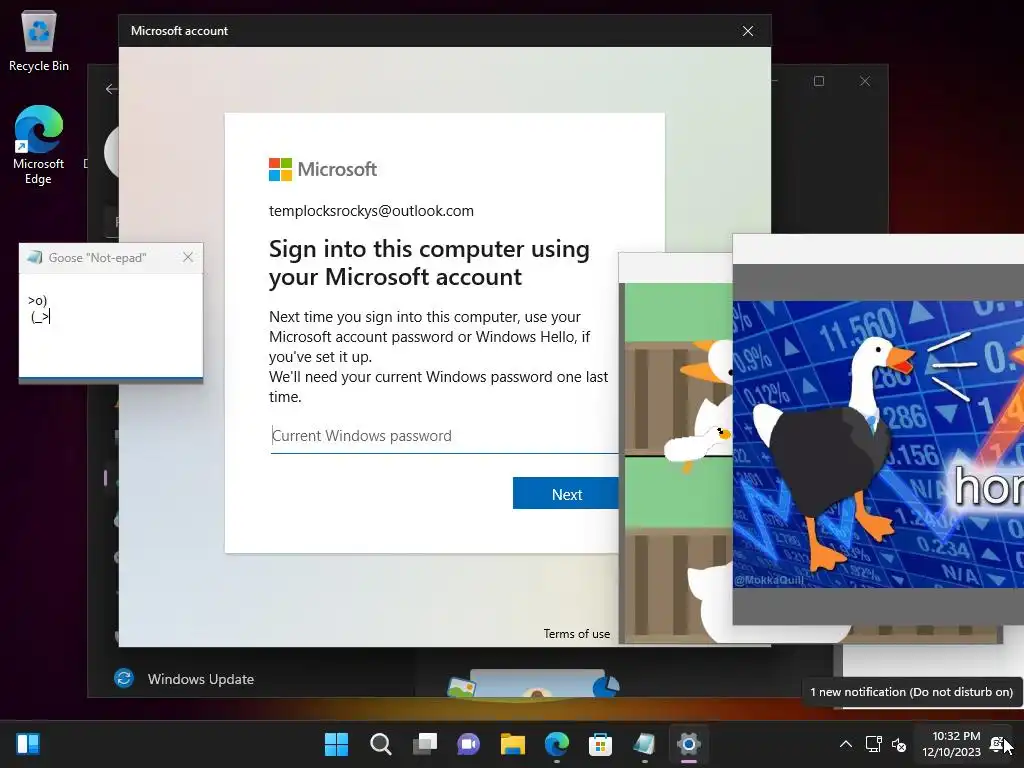Open Microsoft Edge from the taskbar

click(x=556, y=744)
